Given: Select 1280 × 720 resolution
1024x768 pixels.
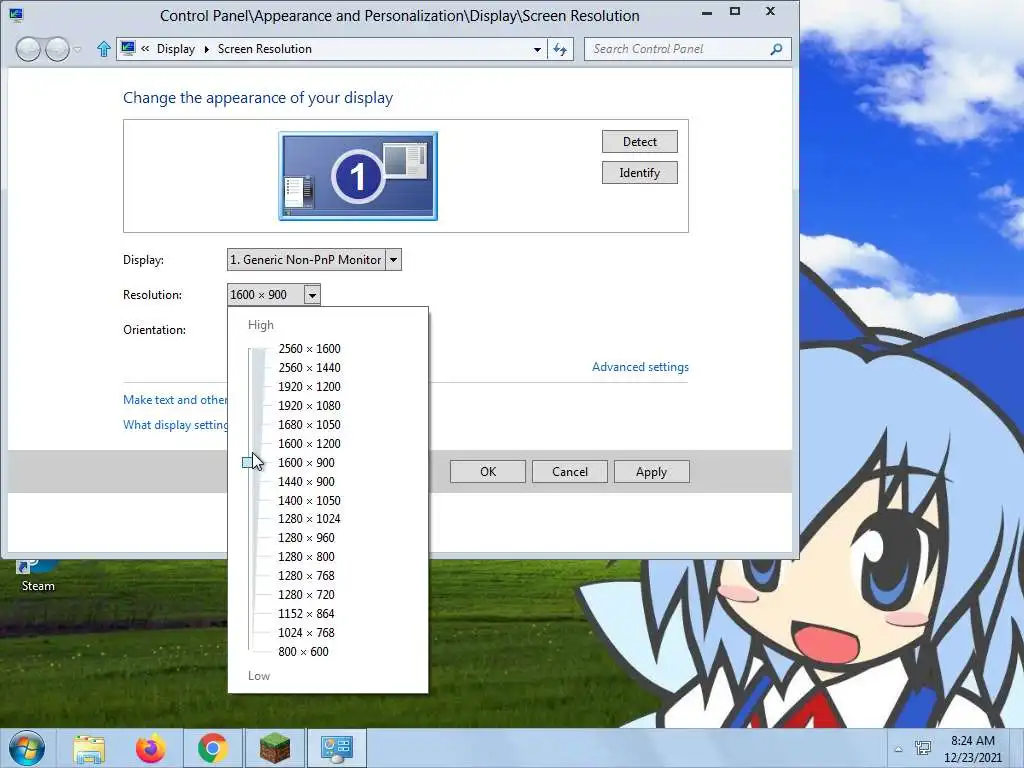Looking at the screenshot, I should (306, 594).
